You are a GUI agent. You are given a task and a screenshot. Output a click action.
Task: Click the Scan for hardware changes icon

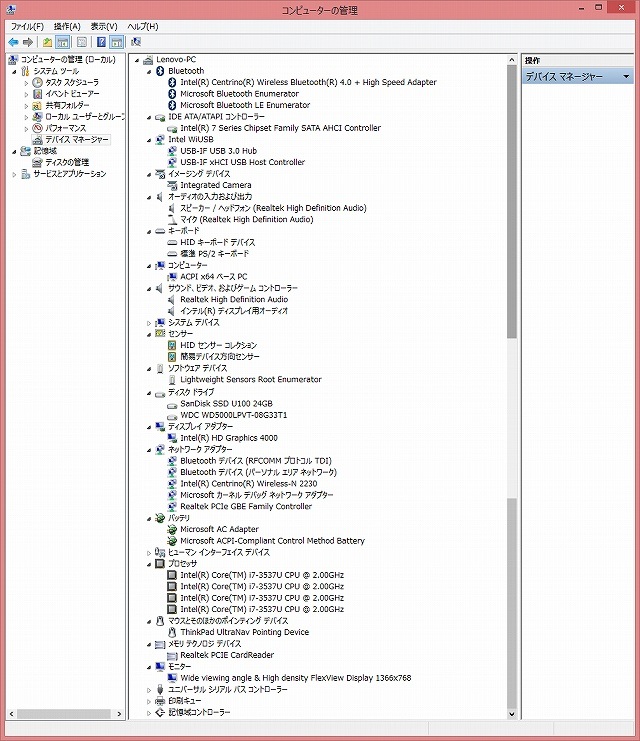click(136, 43)
